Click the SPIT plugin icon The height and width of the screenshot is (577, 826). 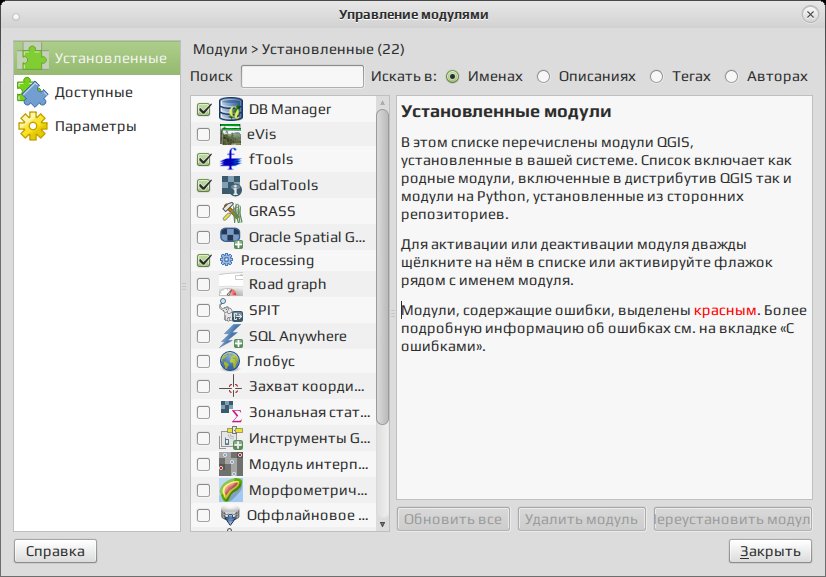231,310
